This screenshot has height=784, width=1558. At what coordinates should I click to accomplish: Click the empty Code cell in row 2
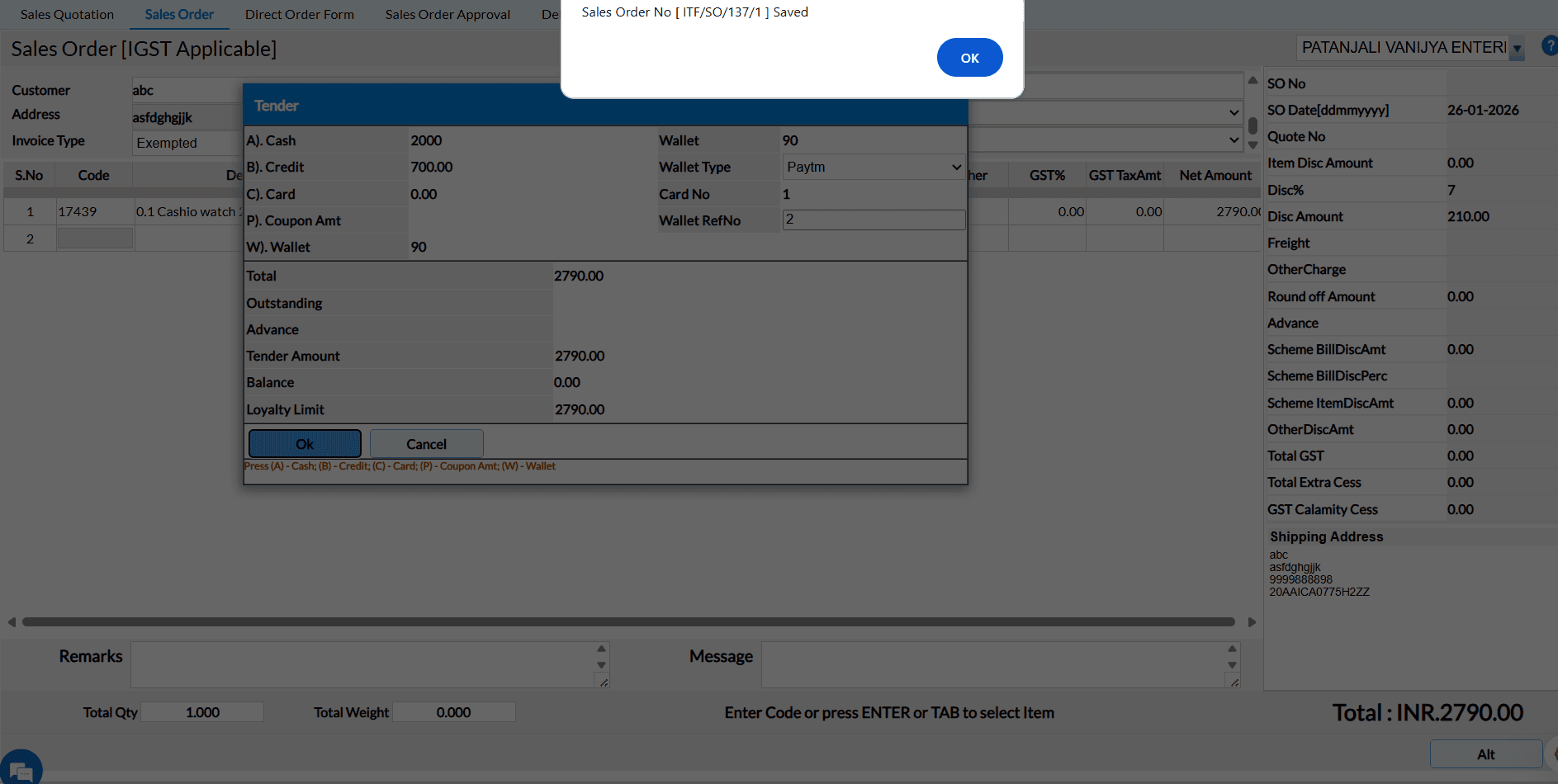95,239
